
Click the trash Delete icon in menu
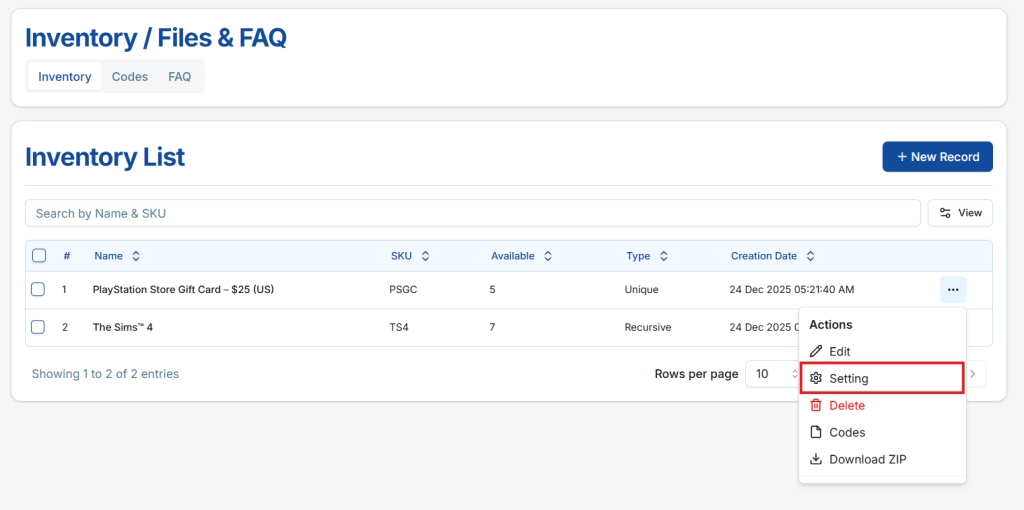[x=816, y=405]
